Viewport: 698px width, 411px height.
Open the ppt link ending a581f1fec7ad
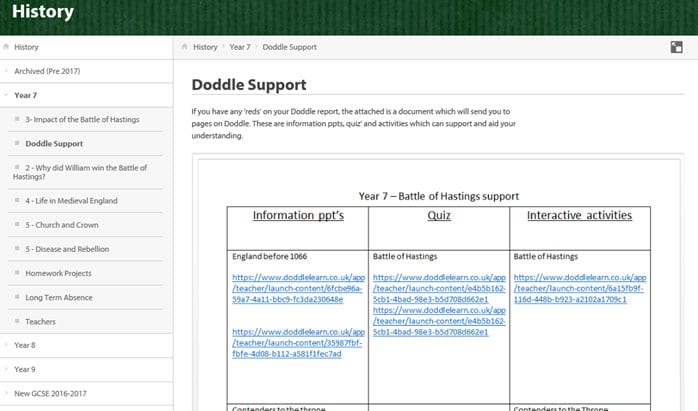(x=298, y=343)
